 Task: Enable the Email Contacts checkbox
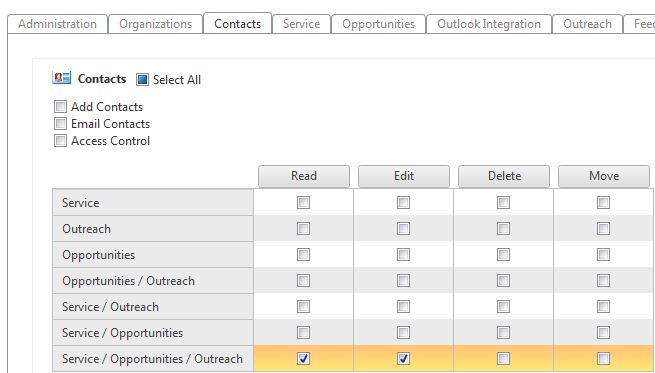[60, 124]
